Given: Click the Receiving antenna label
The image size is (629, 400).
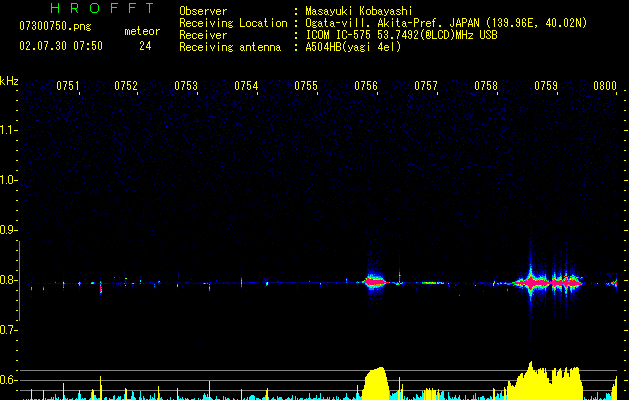Looking at the screenshot, I should click(x=230, y=47).
